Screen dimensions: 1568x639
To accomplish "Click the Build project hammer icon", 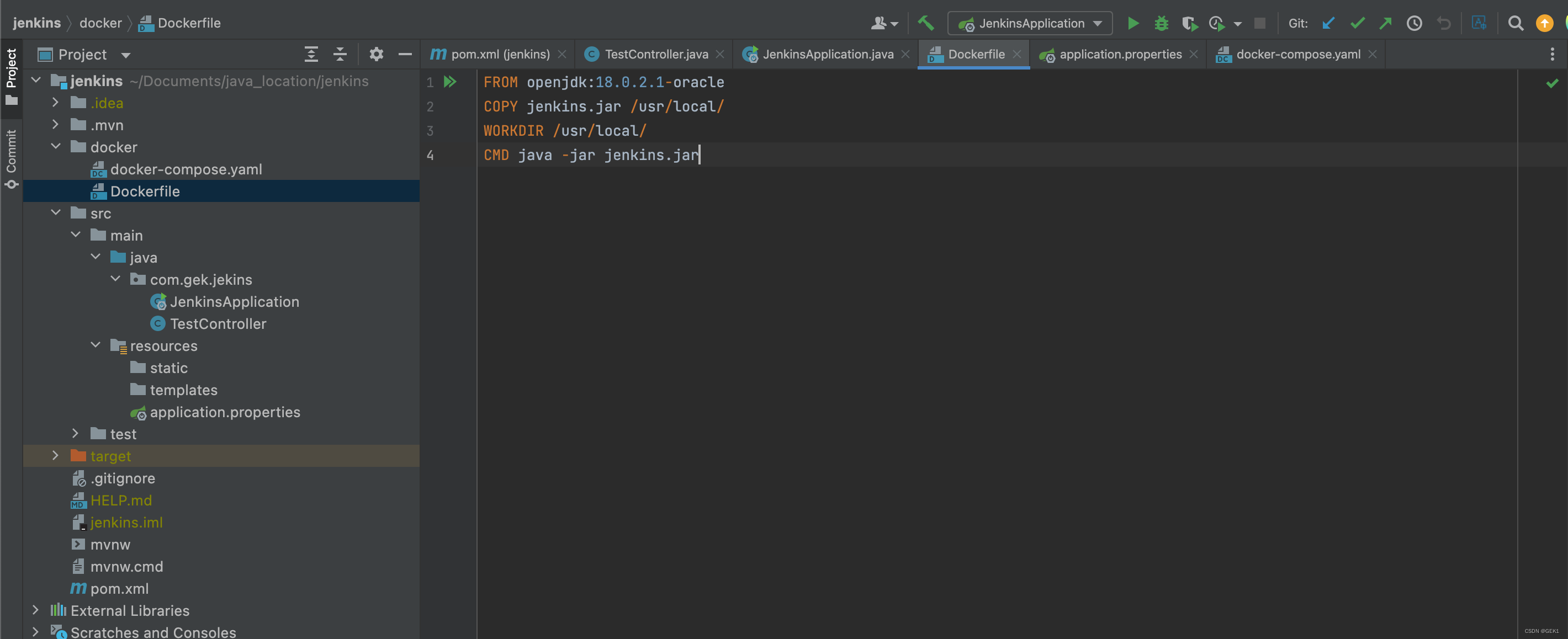I will pyautogui.click(x=926, y=23).
